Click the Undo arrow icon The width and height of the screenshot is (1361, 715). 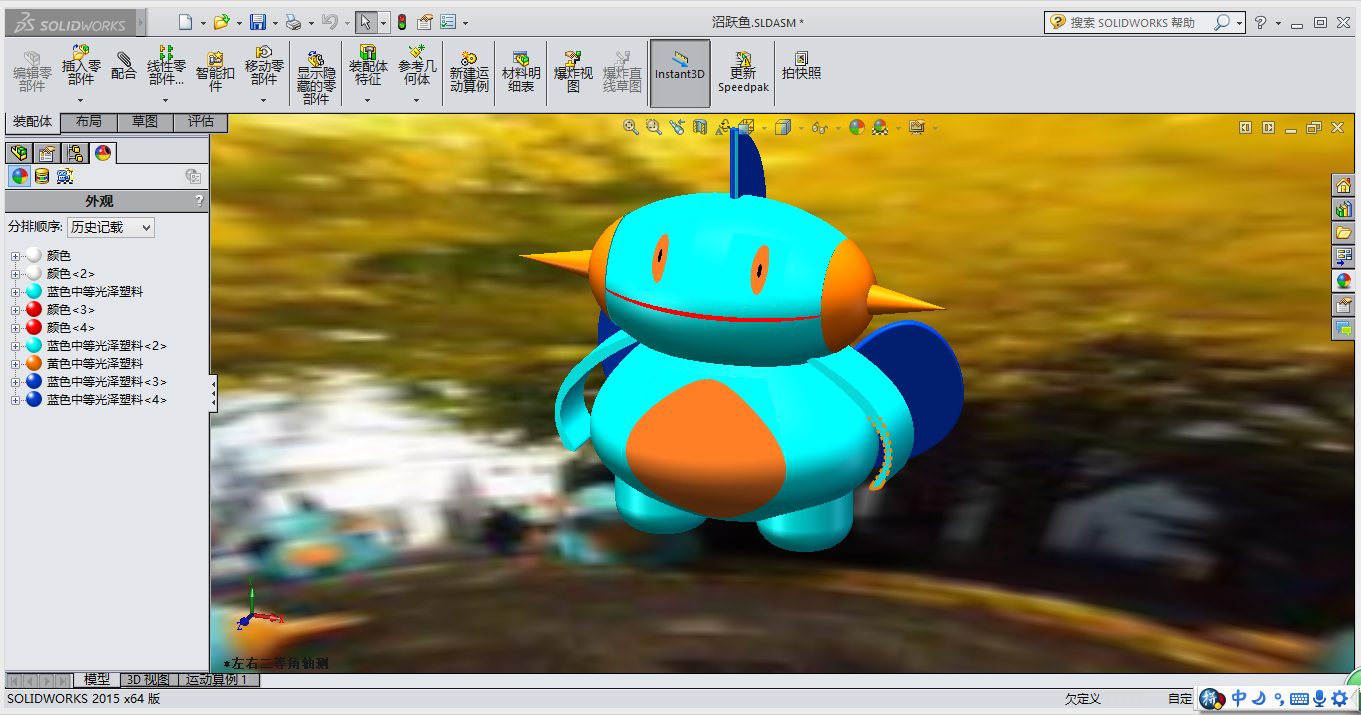pos(329,22)
